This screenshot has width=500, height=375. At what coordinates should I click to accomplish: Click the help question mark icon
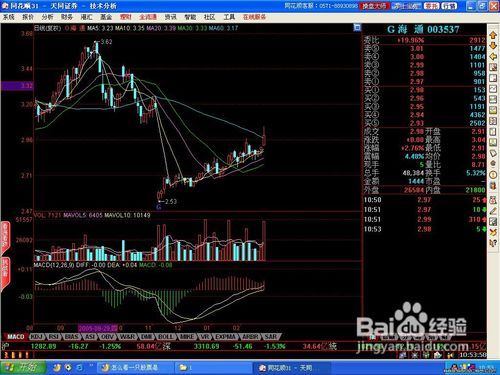click(493, 243)
